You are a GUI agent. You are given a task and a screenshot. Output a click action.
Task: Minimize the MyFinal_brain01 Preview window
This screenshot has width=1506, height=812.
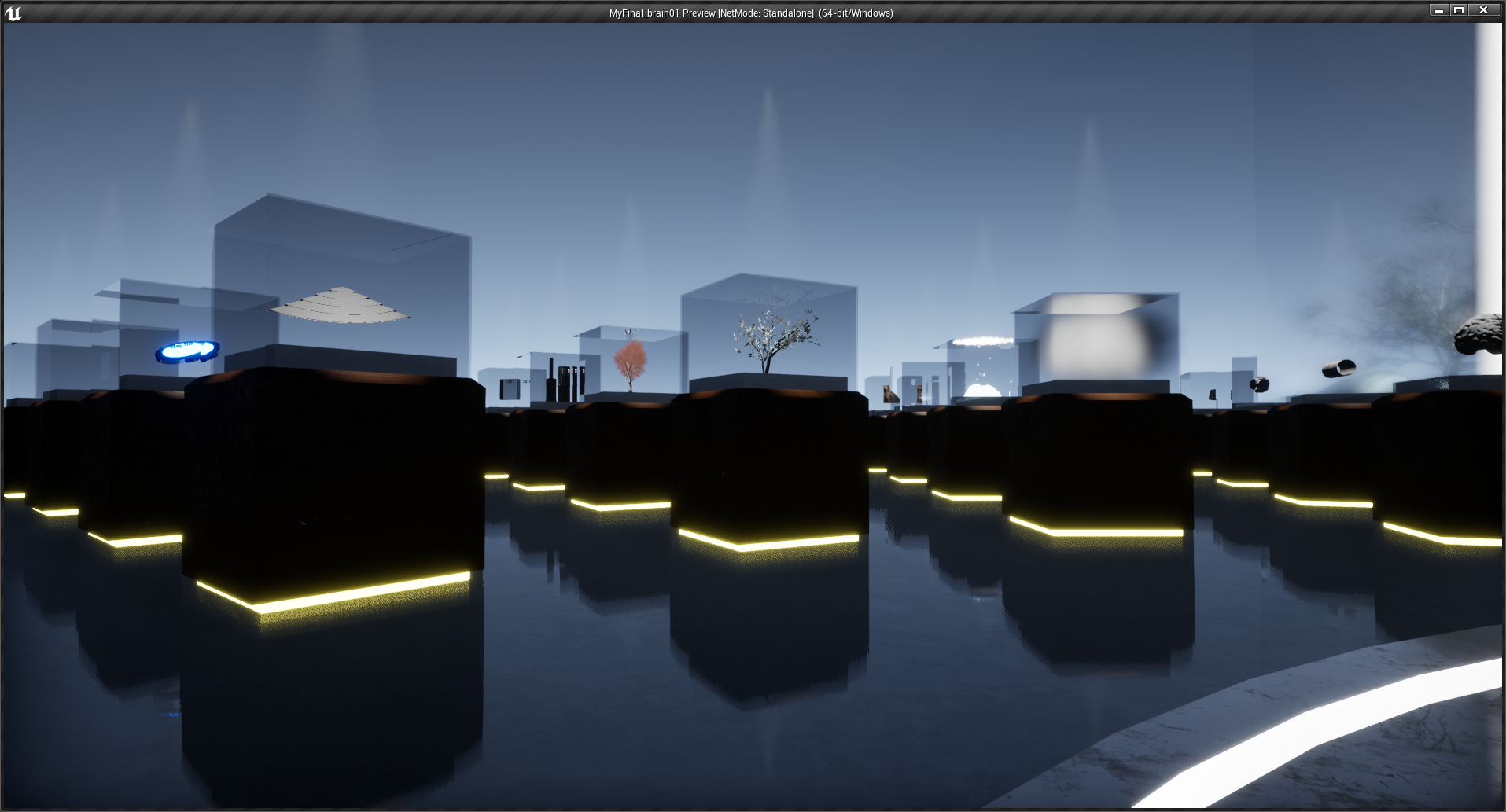[x=1439, y=10]
